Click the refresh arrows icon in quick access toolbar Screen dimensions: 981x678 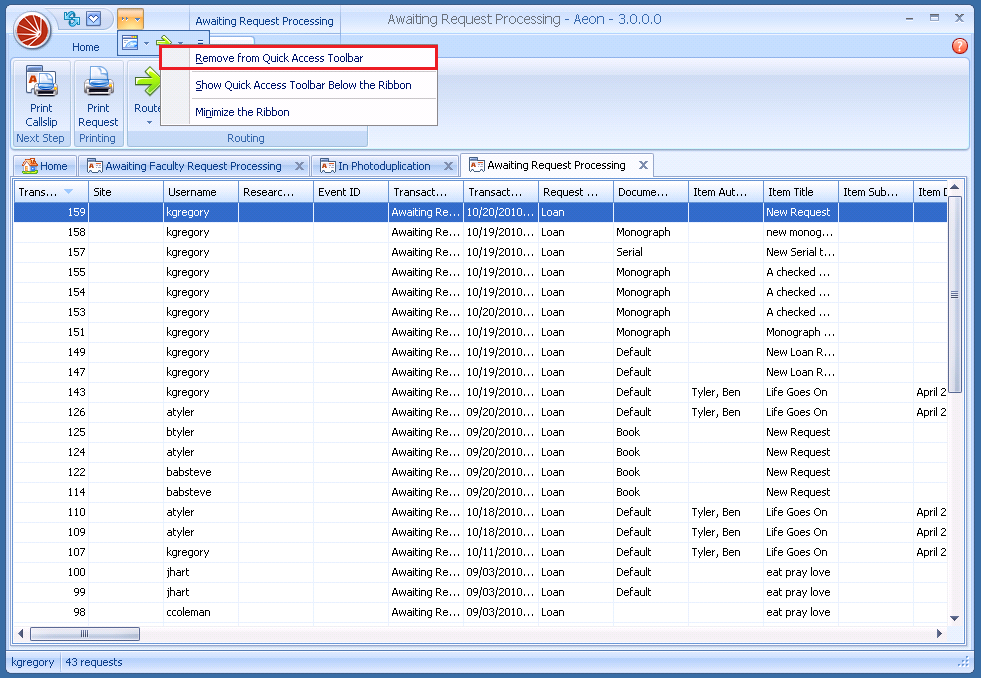[x=71, y=19]
